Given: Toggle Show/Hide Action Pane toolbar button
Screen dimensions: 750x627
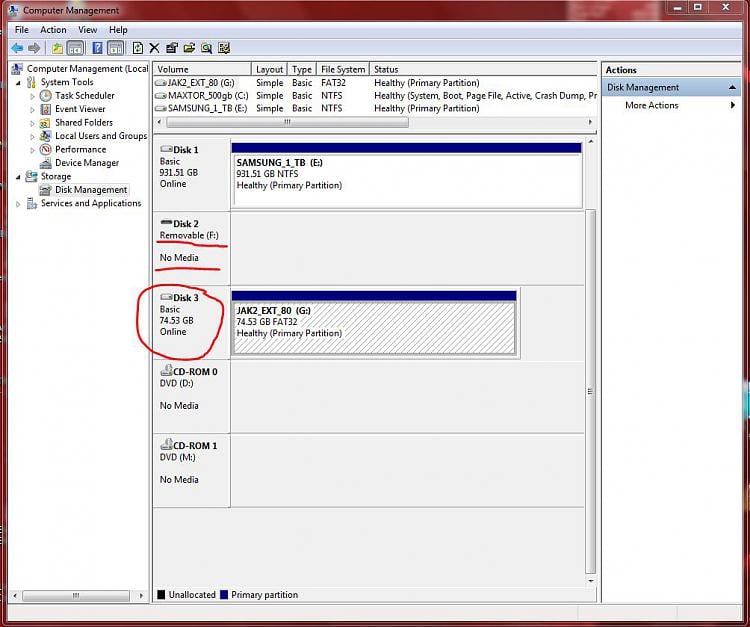Looking at the screenshot, I should pyautogui.click(x=115, y=48).
